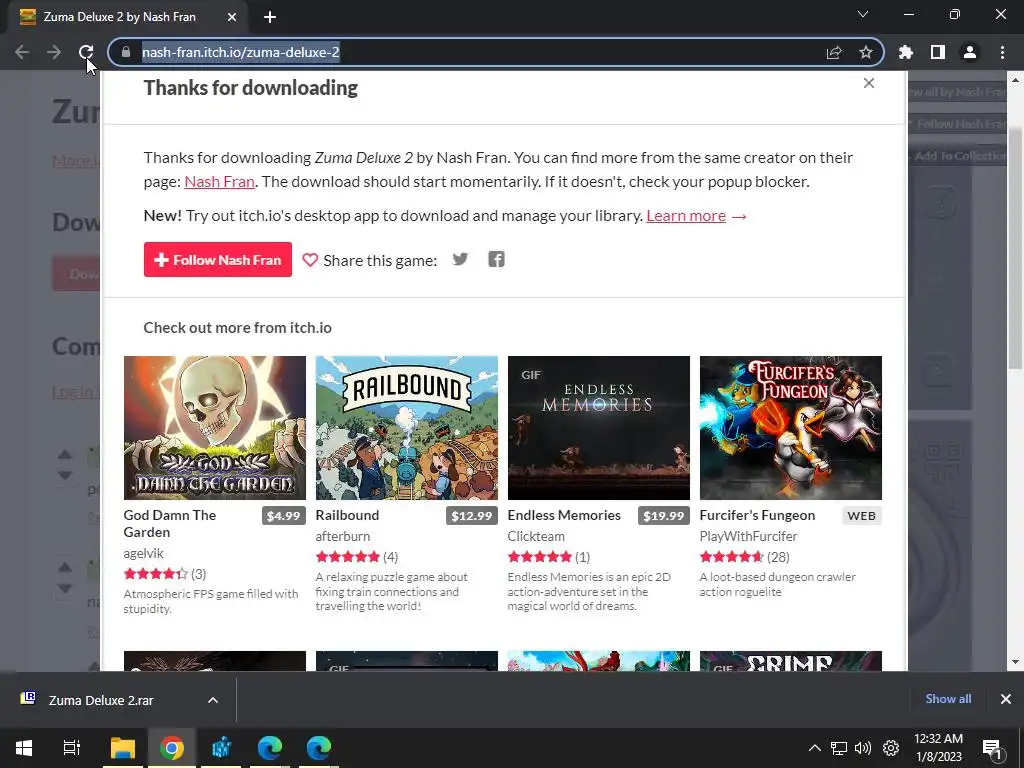
Task: Open the Clickteam author link
Action: [536, 536]
